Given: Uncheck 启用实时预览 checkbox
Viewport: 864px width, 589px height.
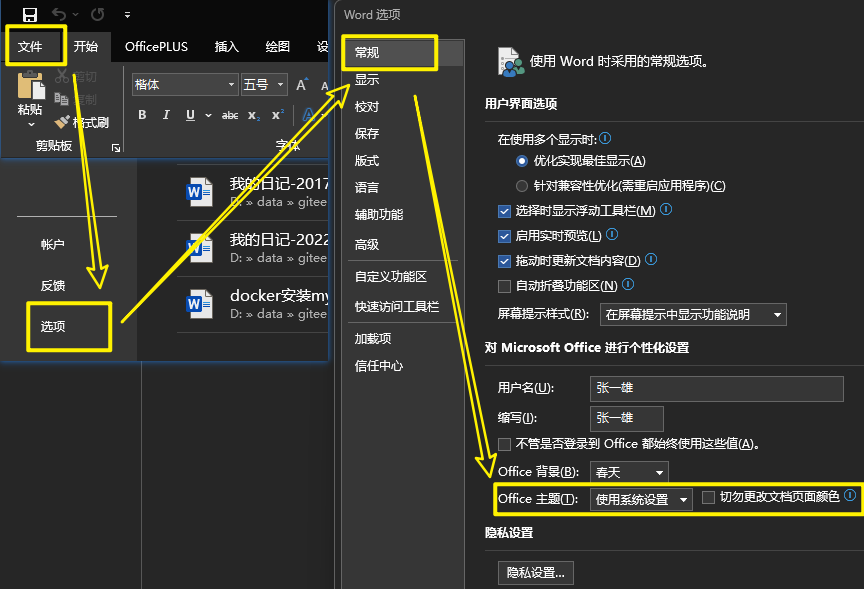Looking at the screenshot, I should (504, 236).
